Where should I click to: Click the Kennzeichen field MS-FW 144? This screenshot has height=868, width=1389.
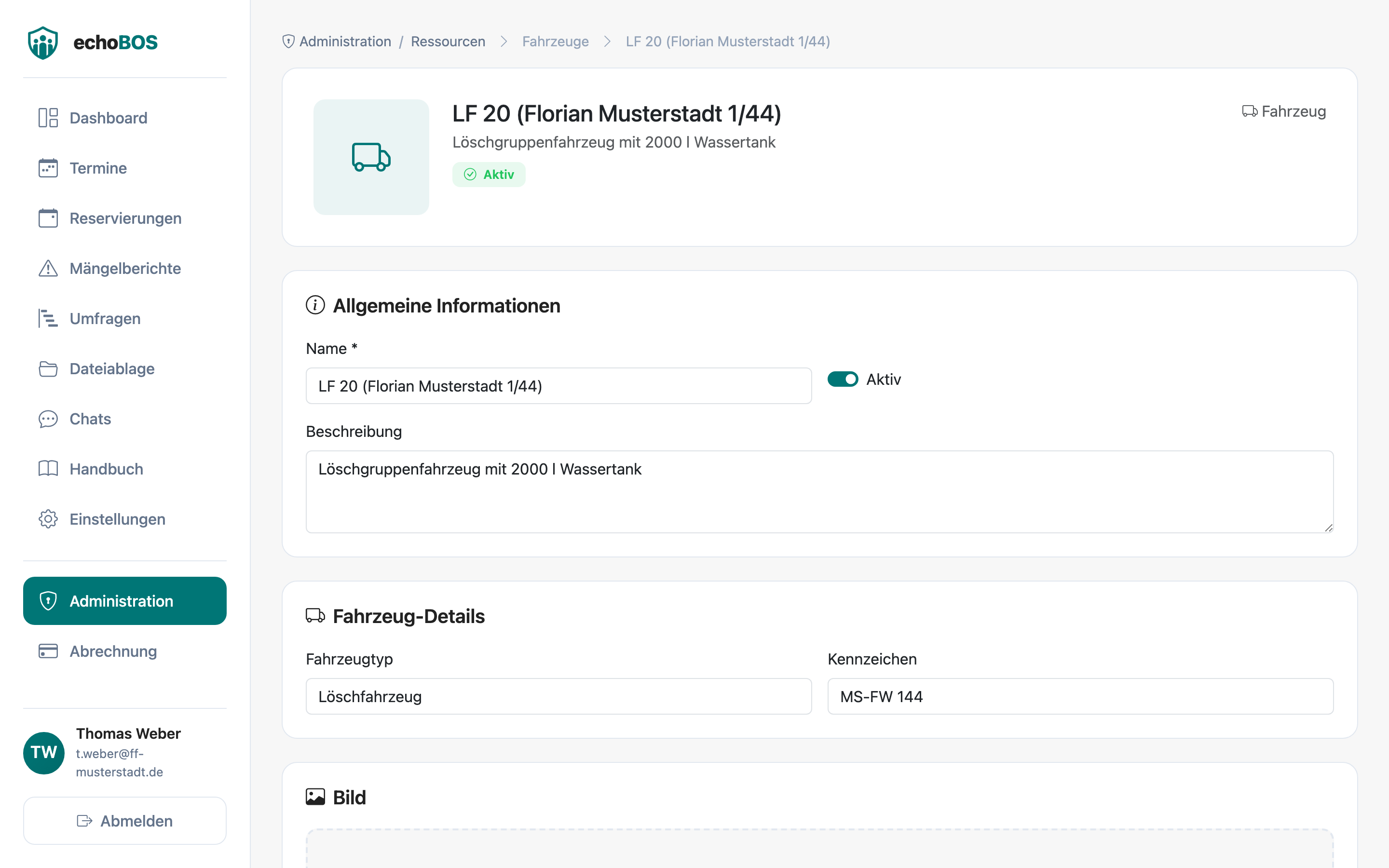1081,696
